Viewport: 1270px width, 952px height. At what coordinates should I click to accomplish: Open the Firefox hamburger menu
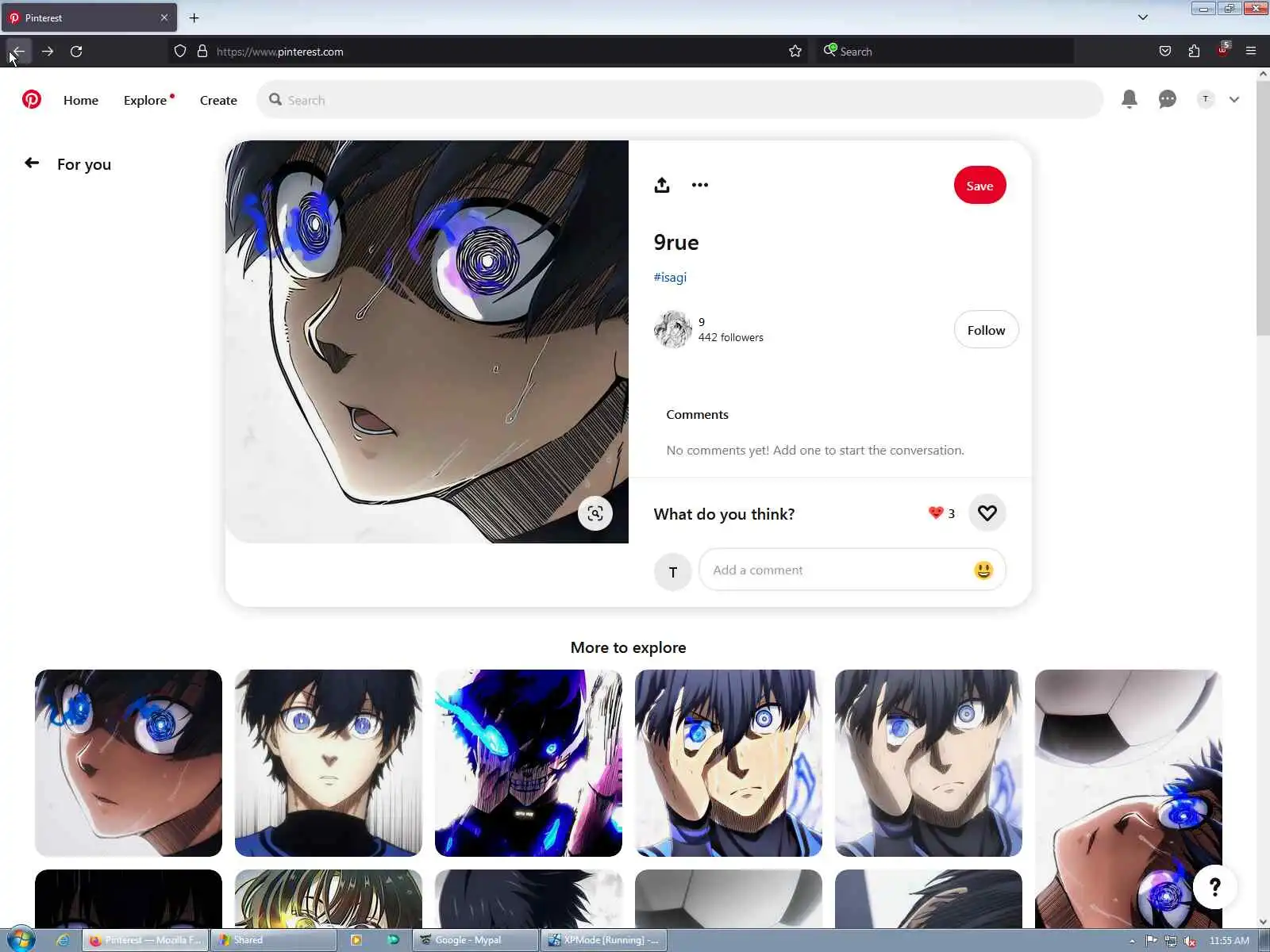[1251, 51]
